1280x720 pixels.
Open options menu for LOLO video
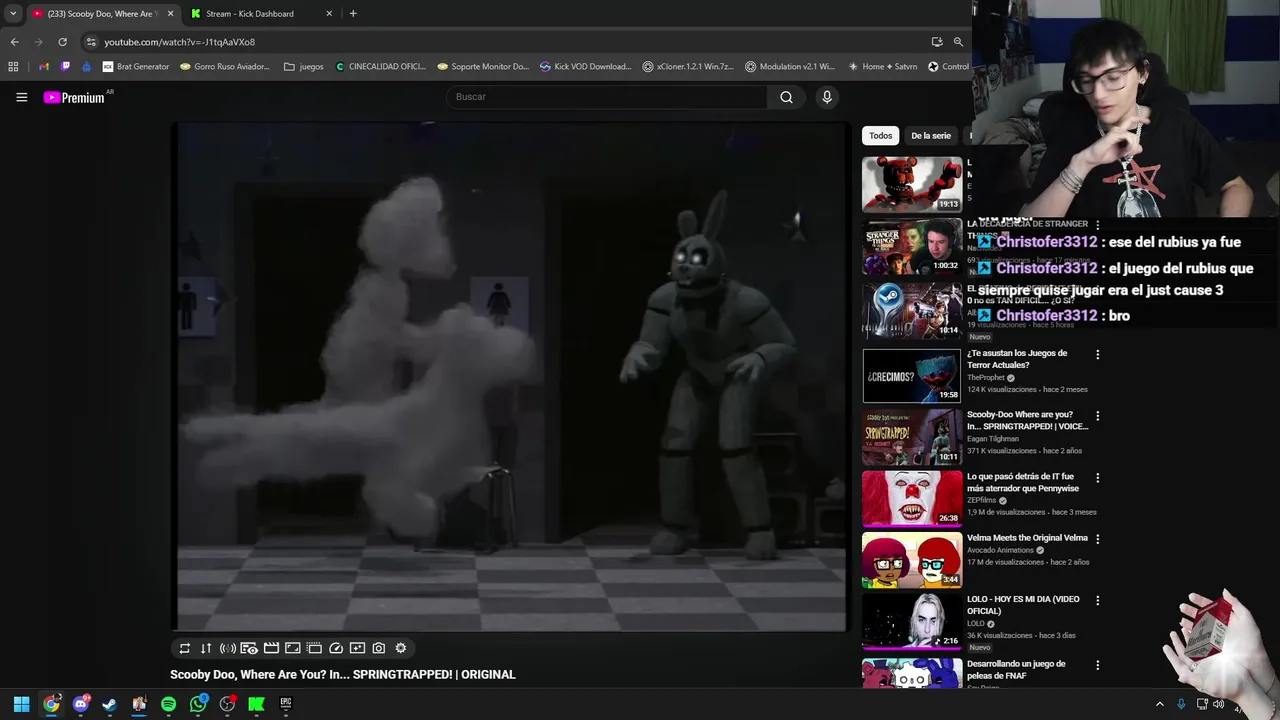[1097, 600]
